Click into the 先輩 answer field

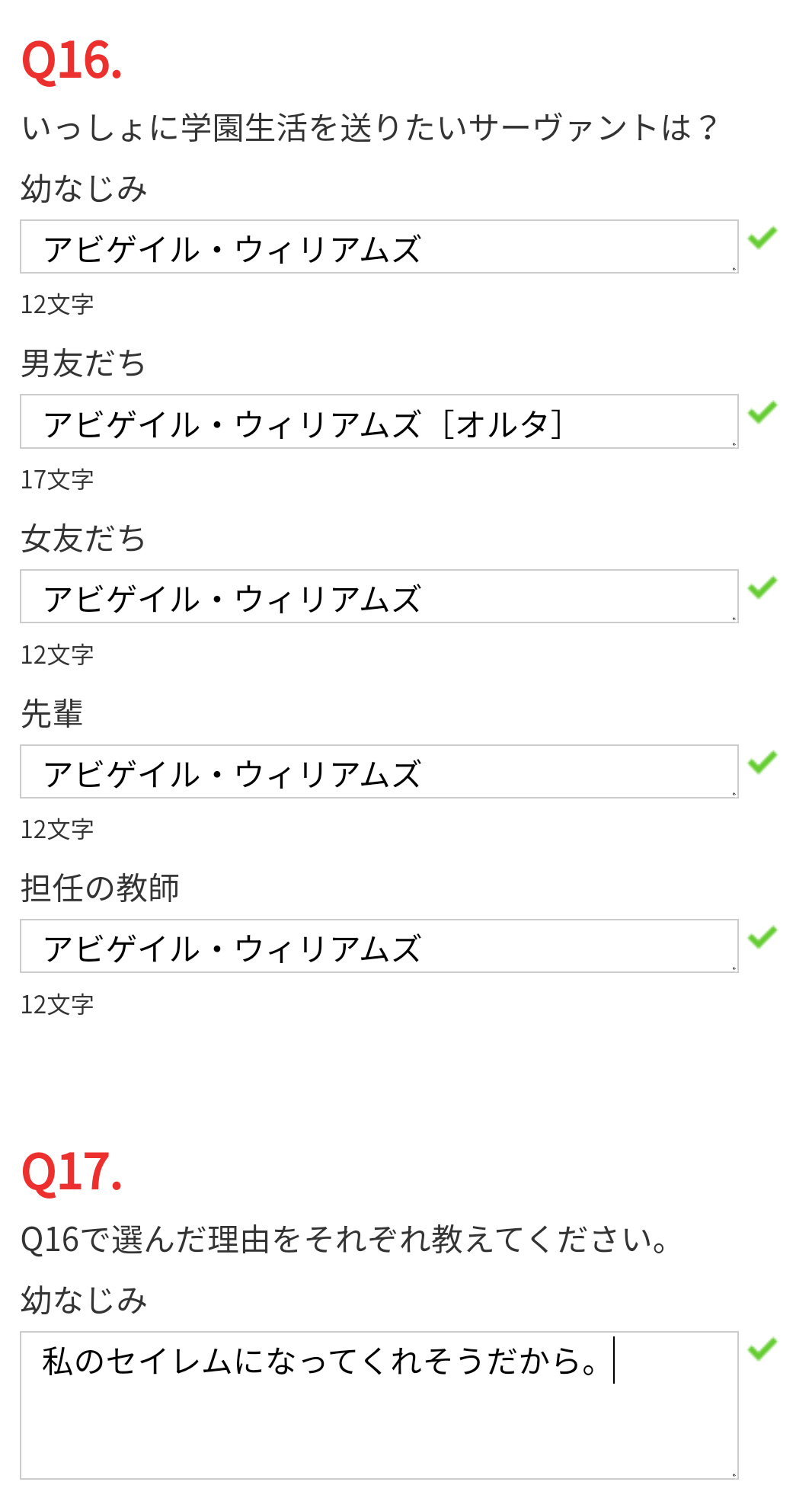tap(379, 772)
